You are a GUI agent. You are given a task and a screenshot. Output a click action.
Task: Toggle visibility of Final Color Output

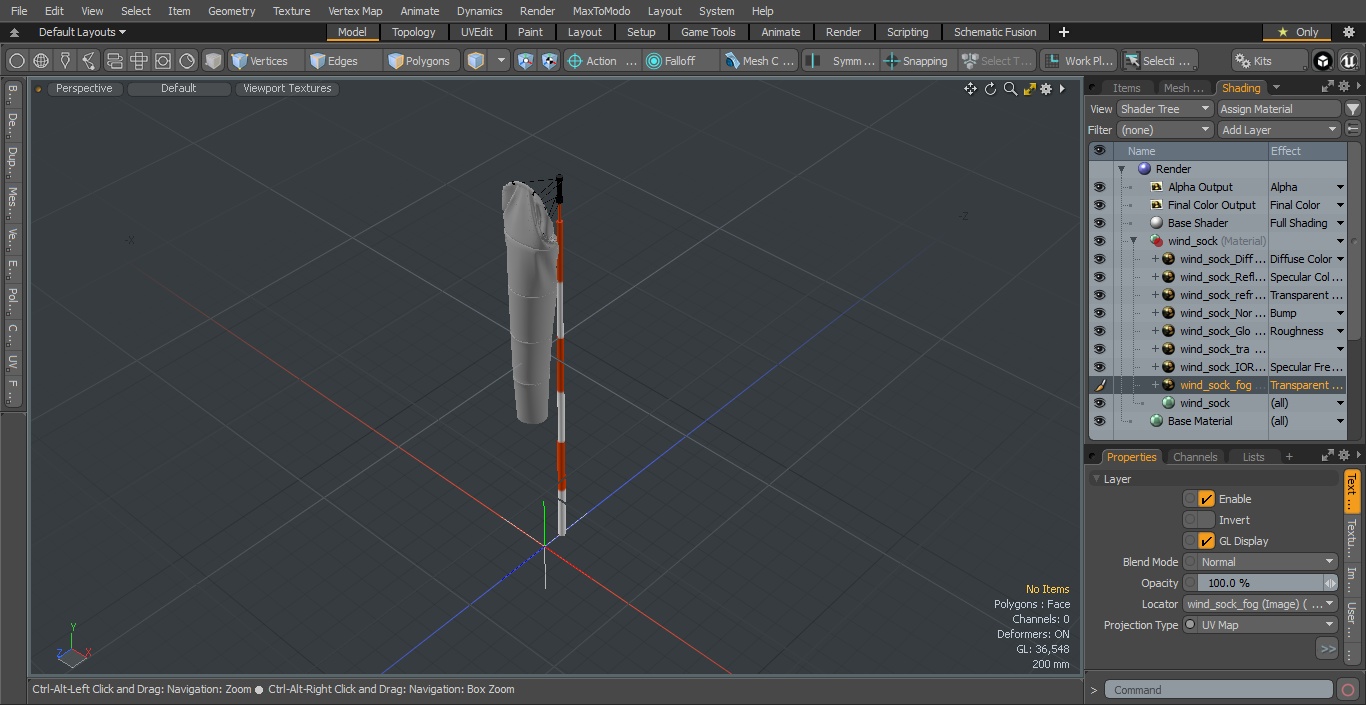(x=1099, y=205)
